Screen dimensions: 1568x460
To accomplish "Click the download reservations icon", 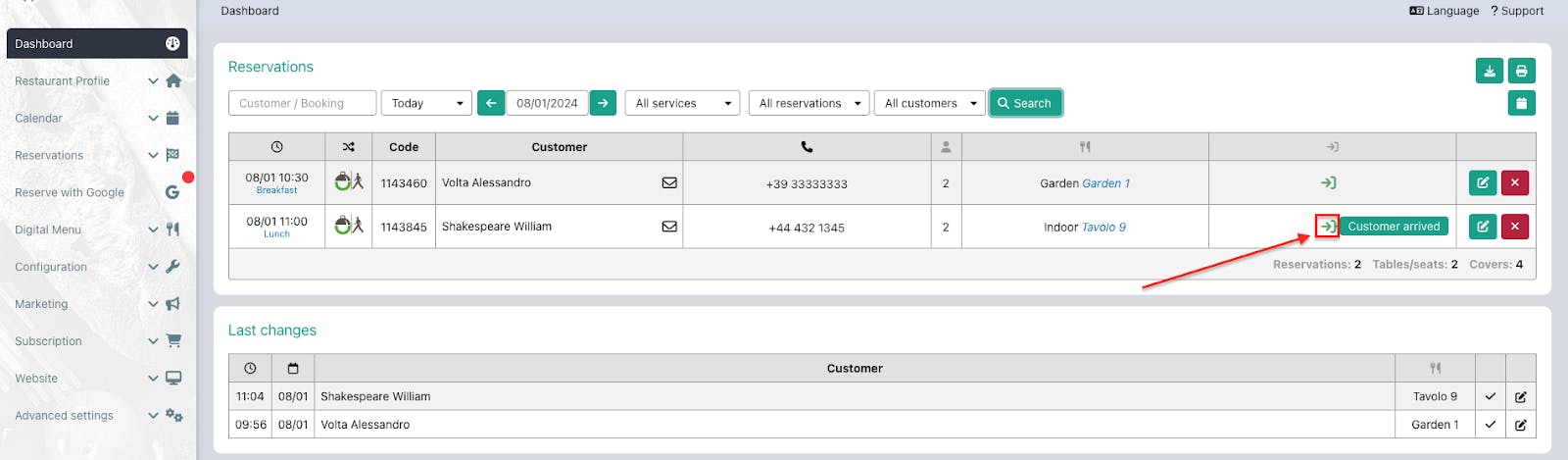I will (1490, 71).
